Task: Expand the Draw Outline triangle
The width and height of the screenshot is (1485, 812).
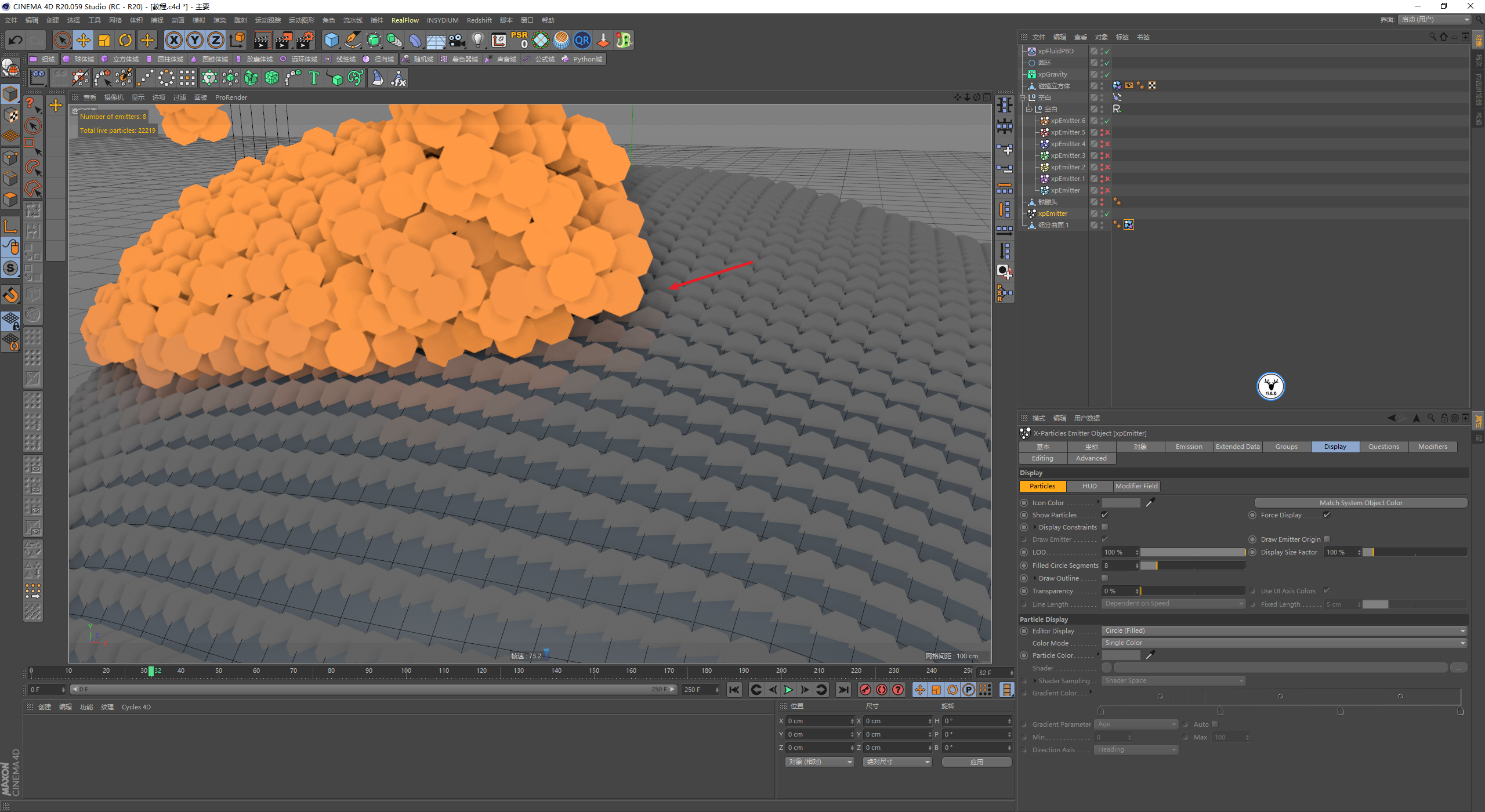Action: (x=1035, y=578)
